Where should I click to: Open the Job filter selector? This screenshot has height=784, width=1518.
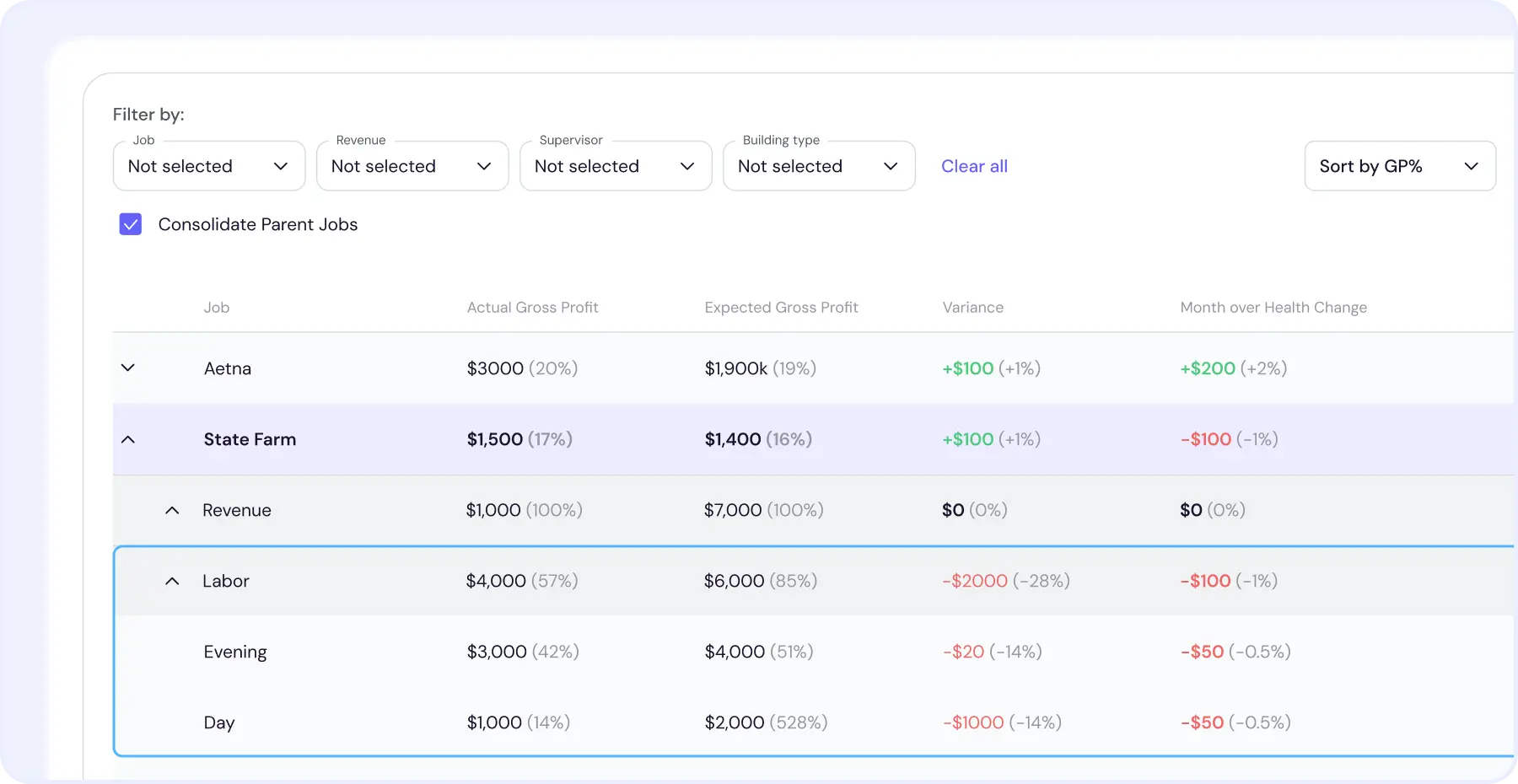pyautogui.click(x=208, y=166)
